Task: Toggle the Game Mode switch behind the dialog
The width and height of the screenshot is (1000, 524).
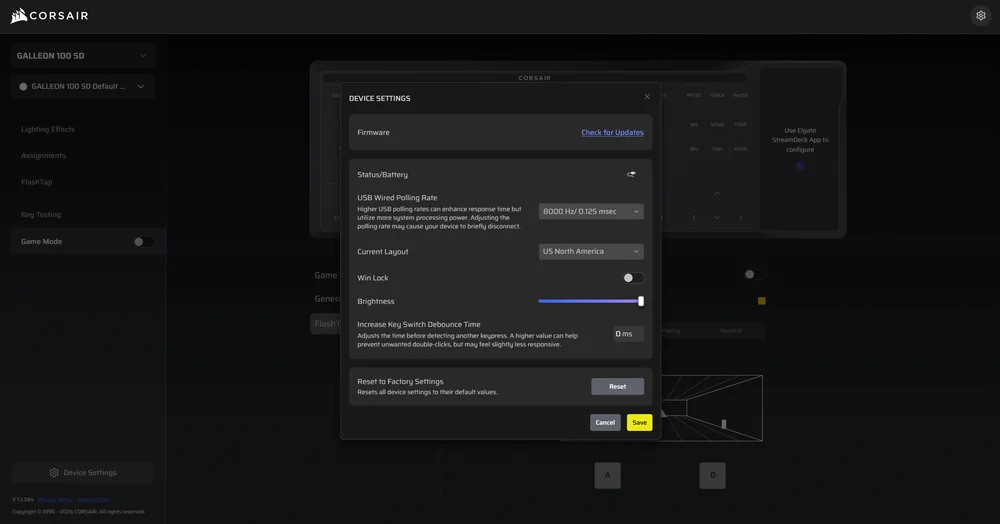Action: coord(754,275)
